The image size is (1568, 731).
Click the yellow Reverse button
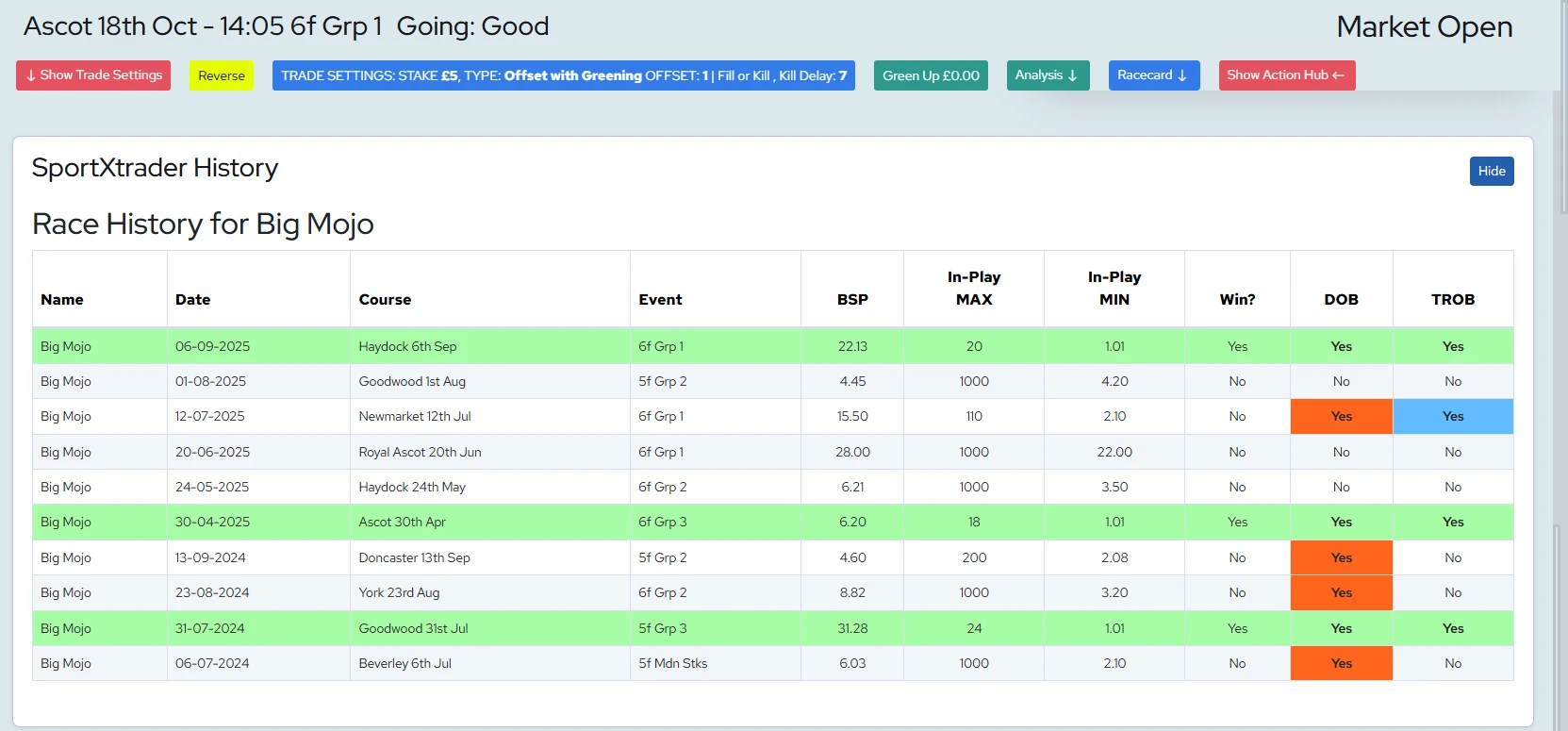pos(222,75)
